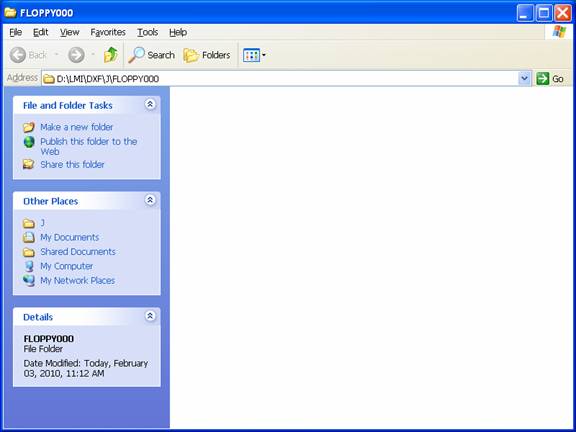Open the Help menu

coord(178,32)
